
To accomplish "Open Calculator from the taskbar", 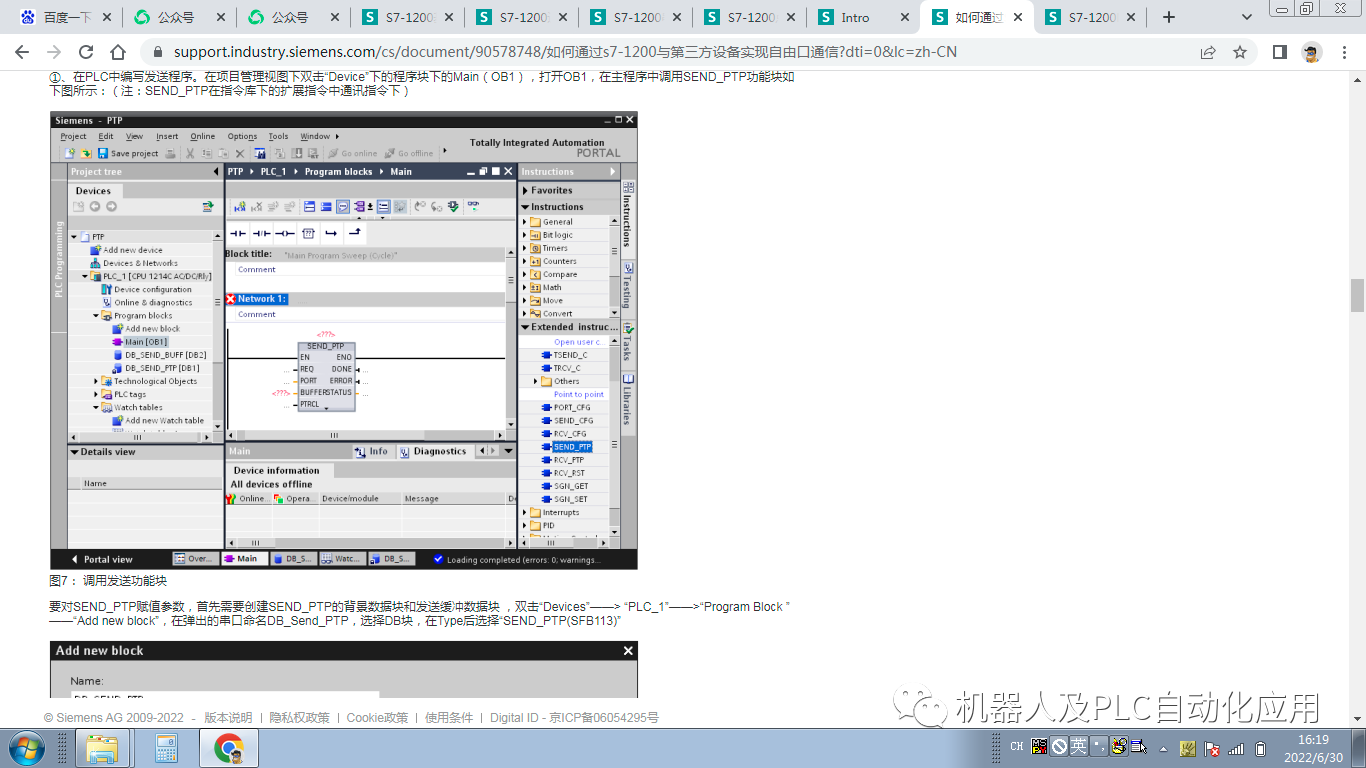I will [x=166, y=748].
